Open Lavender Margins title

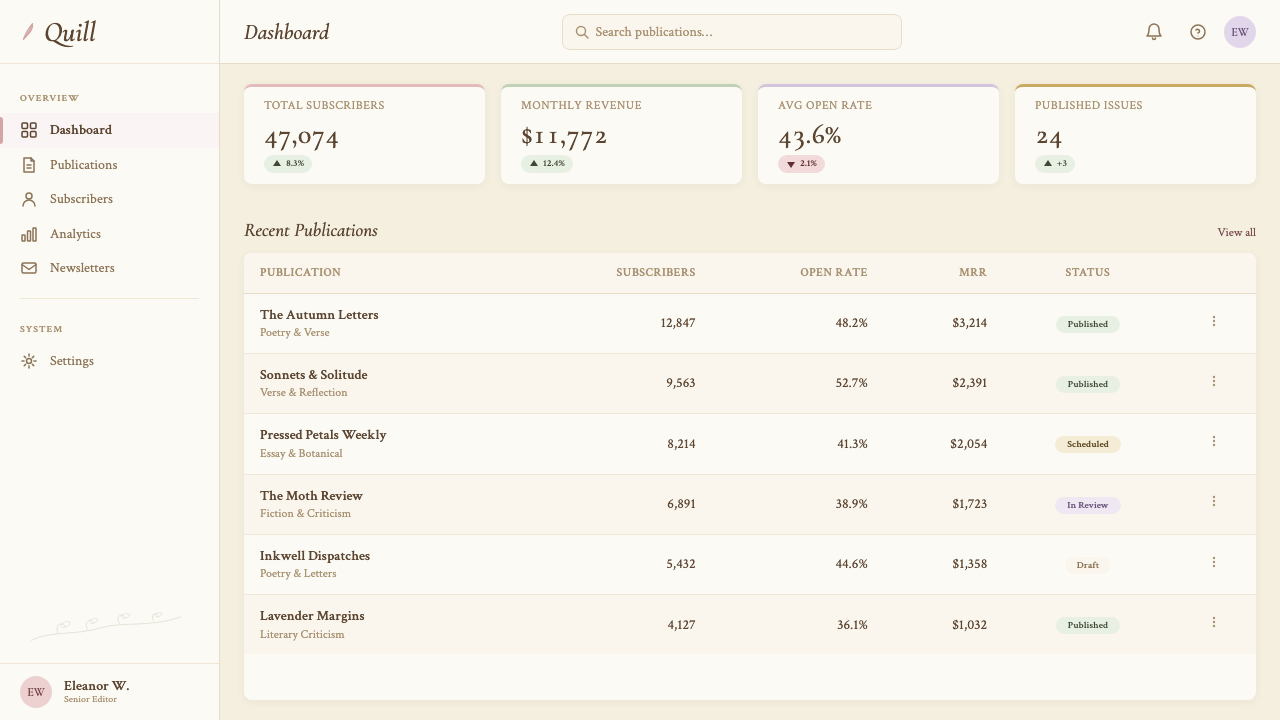[312, 616]
